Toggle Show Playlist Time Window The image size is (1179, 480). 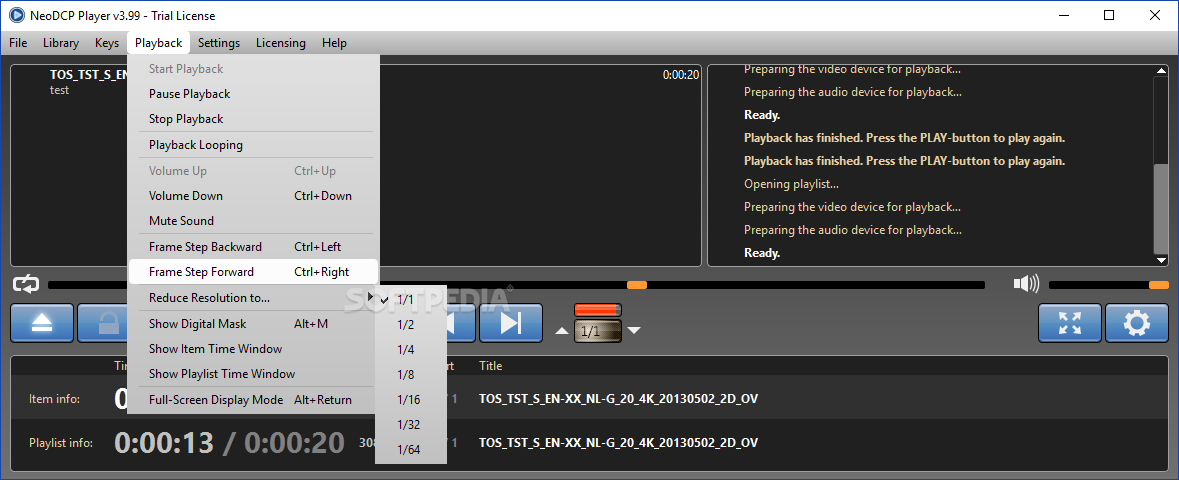tap(253, 374)
